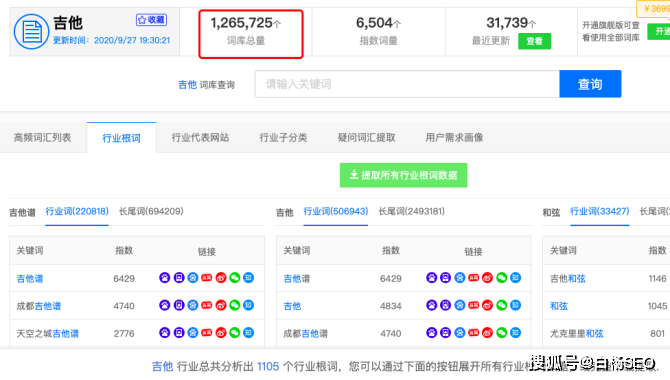Click index value 4834
Viewport: 670px width, 380px height.
(391, 306)
